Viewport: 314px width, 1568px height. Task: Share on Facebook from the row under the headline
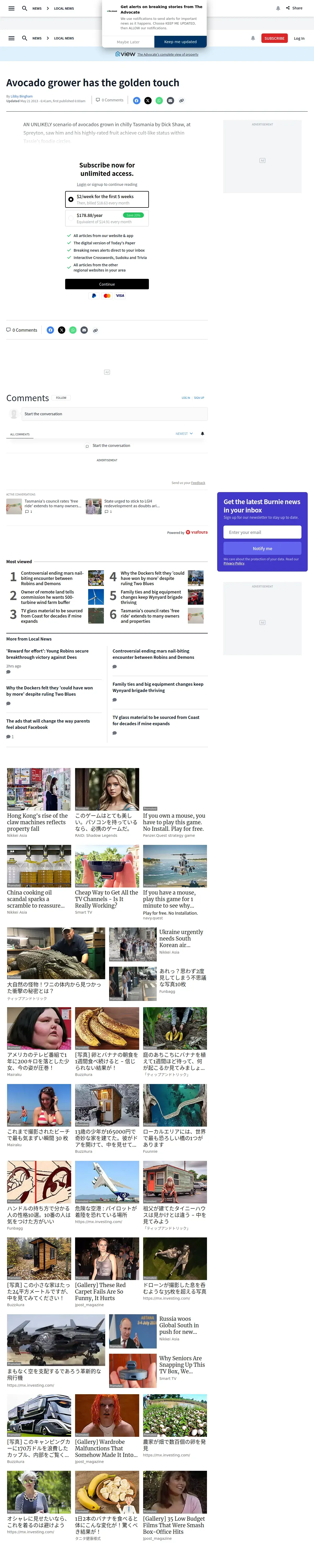137,100
